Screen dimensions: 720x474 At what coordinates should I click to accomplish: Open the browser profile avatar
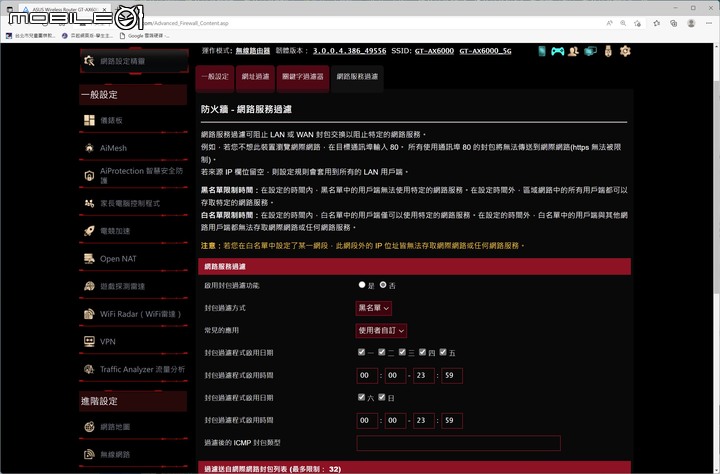coord(691,23)
